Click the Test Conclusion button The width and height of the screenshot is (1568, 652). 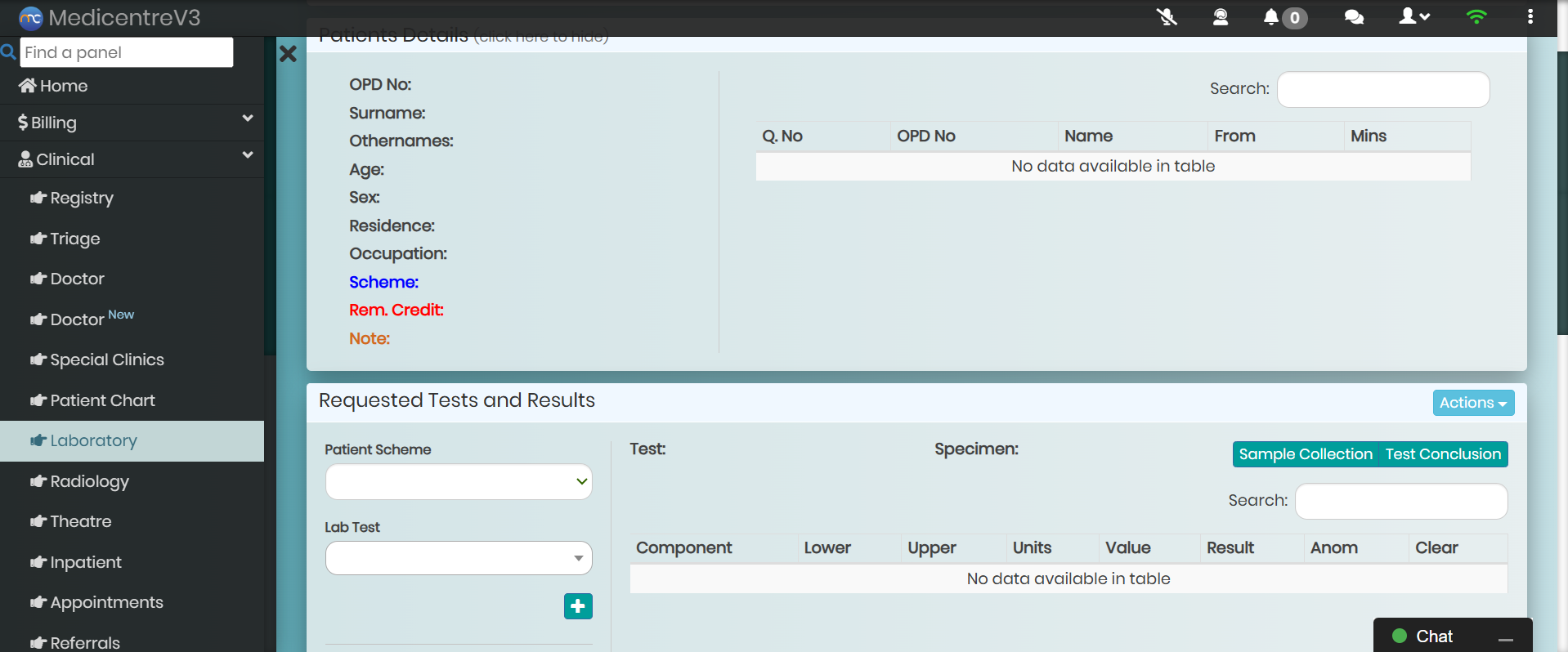1443,454
